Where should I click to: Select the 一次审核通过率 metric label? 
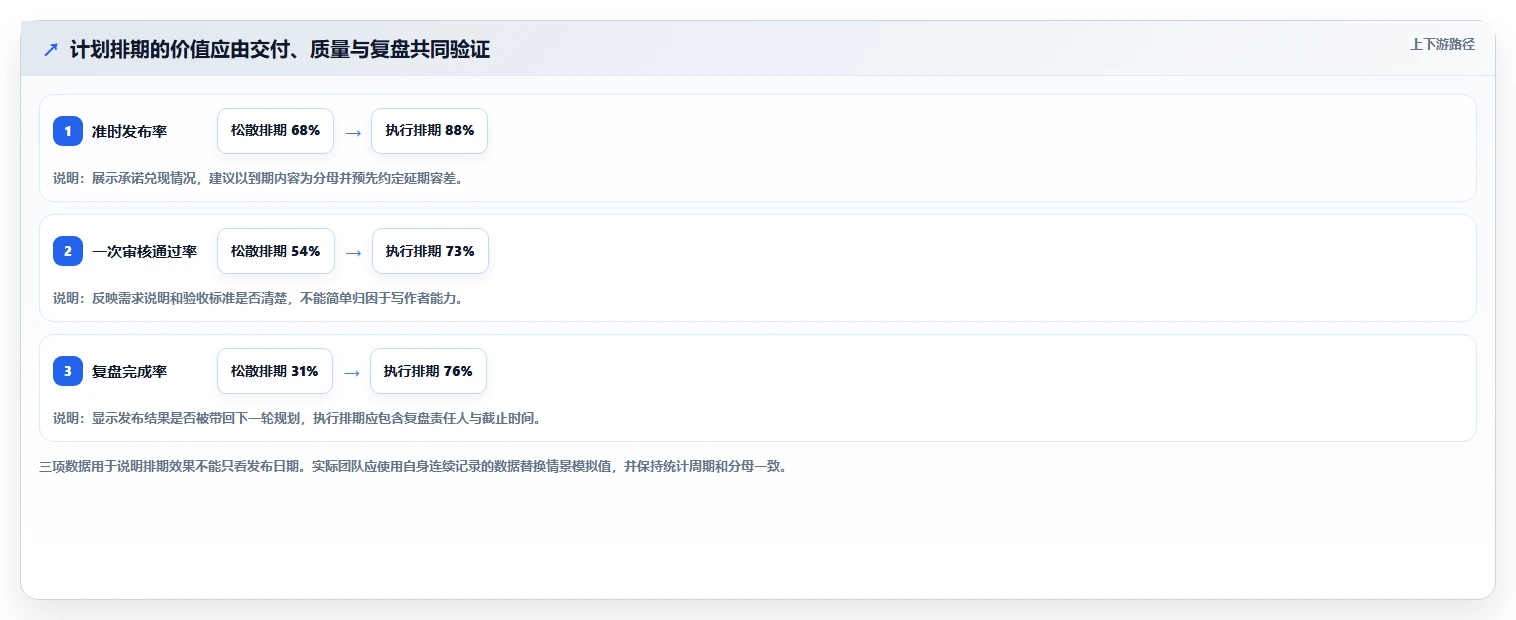[145, 251]
